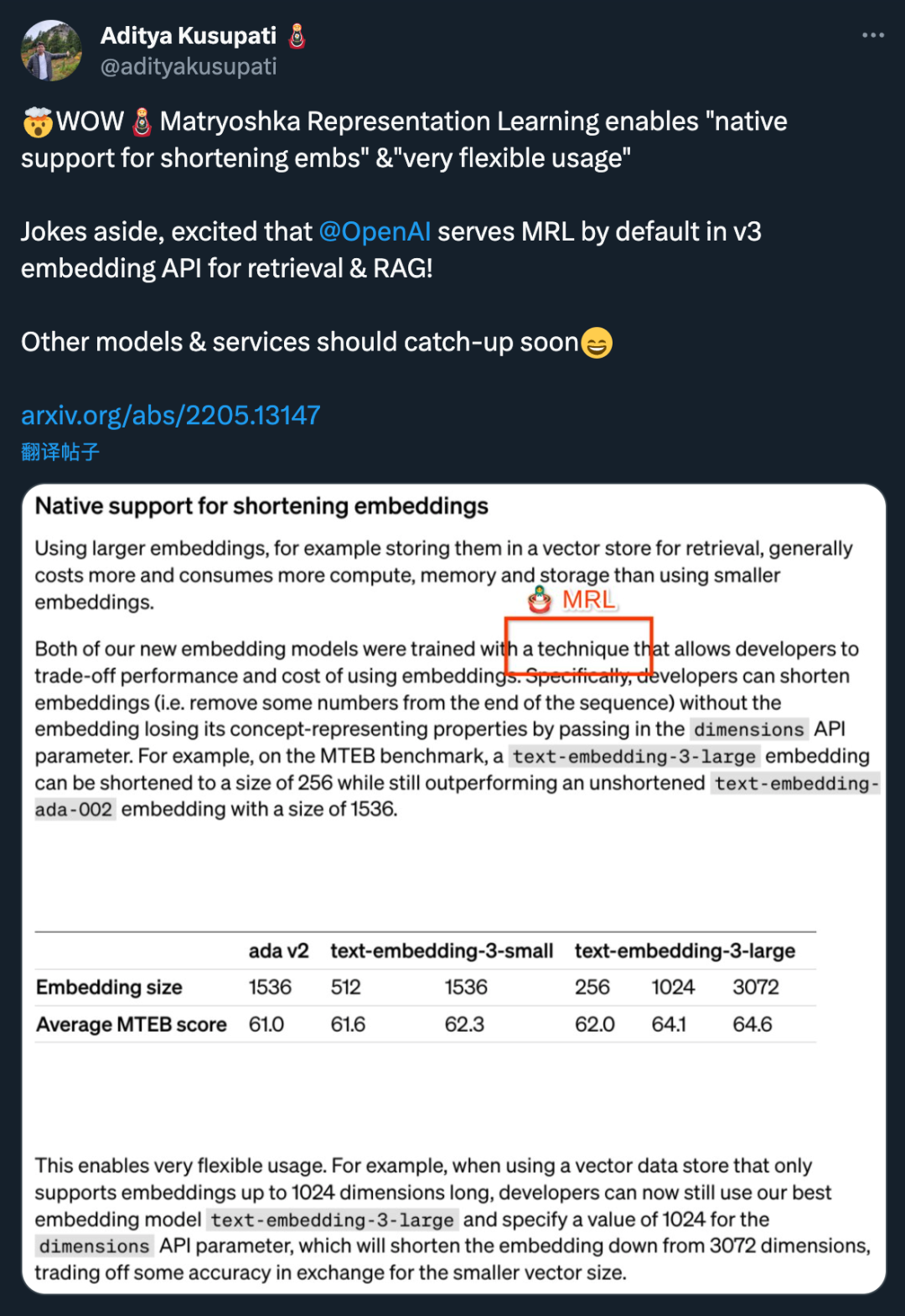The image size is (905, 1316).
Task: Open the more options three-dot menu
Action: pos(872,35)
